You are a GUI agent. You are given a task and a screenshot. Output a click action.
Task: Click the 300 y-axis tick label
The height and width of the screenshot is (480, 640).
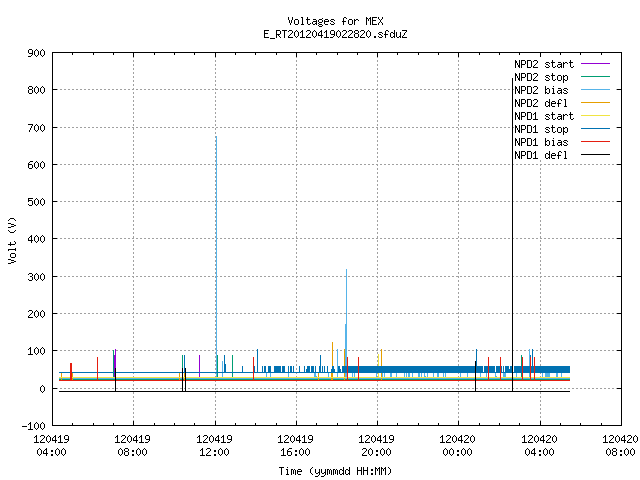(x=36, y=277)
